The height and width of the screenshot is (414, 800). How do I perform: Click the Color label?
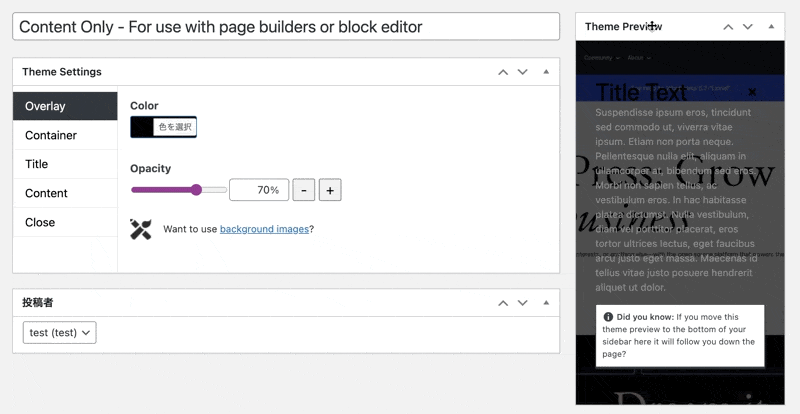(x=144, y=106)
